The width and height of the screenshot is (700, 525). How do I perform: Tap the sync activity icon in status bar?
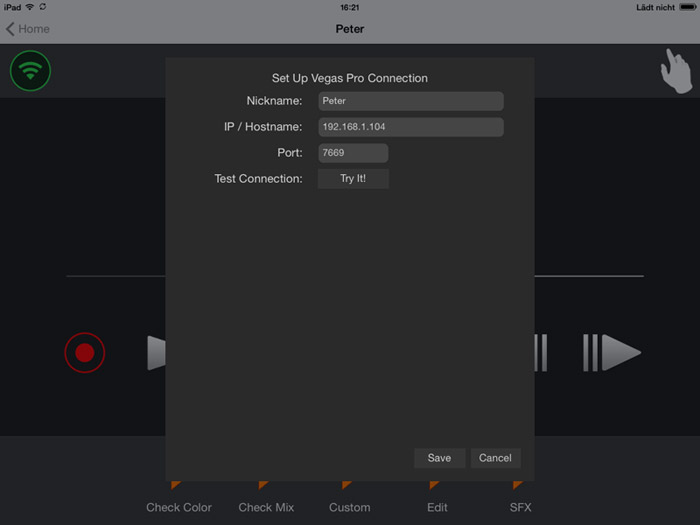pyautogui.click(x=43, y=7)
